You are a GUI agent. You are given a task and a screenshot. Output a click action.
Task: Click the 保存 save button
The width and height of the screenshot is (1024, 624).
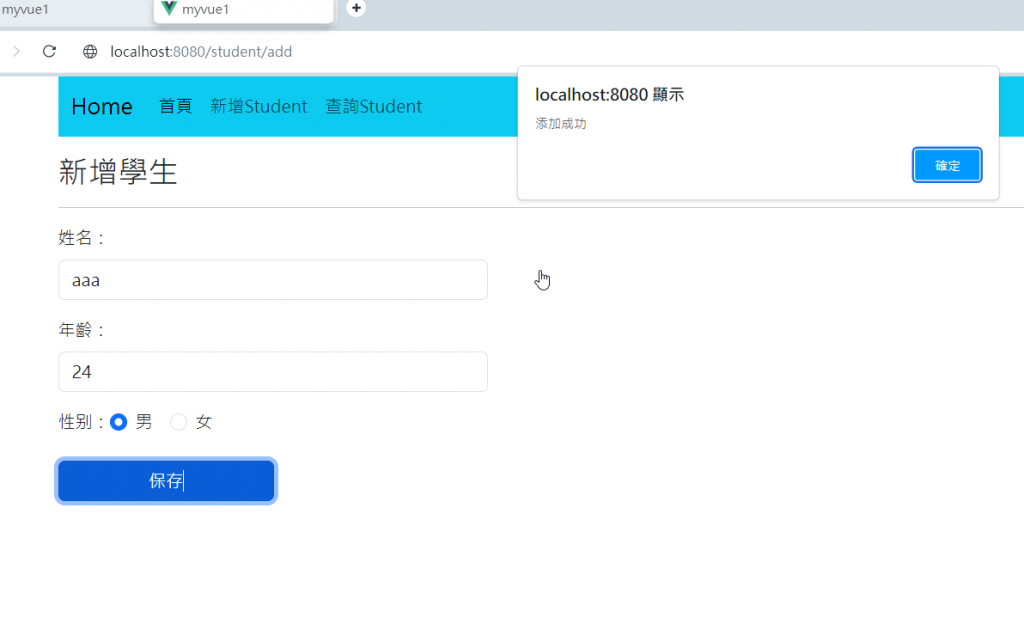click(167, 481)
